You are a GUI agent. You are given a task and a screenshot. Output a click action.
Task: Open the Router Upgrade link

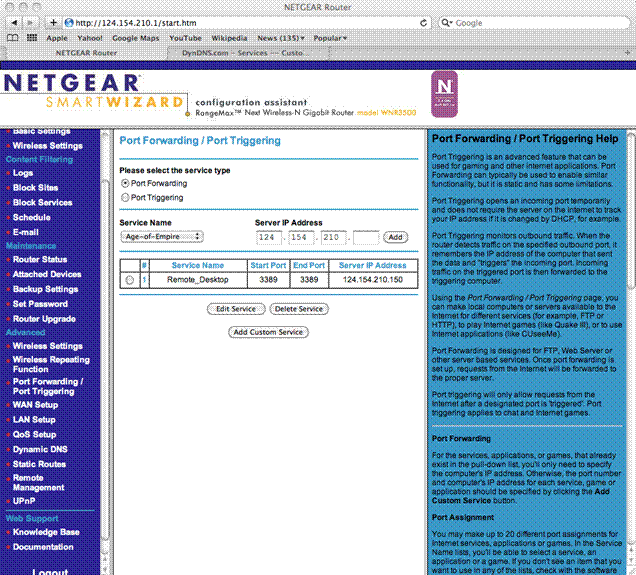[x=44, y=319]
